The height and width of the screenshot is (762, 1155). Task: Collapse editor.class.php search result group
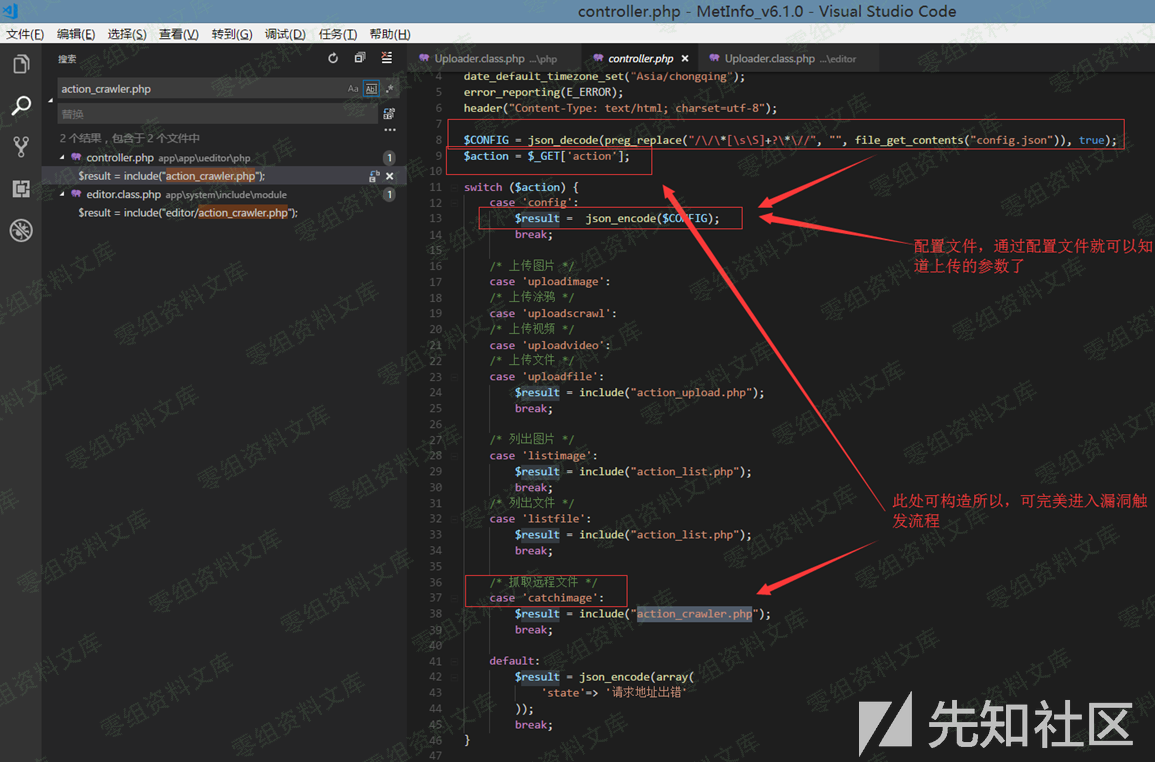62,195
